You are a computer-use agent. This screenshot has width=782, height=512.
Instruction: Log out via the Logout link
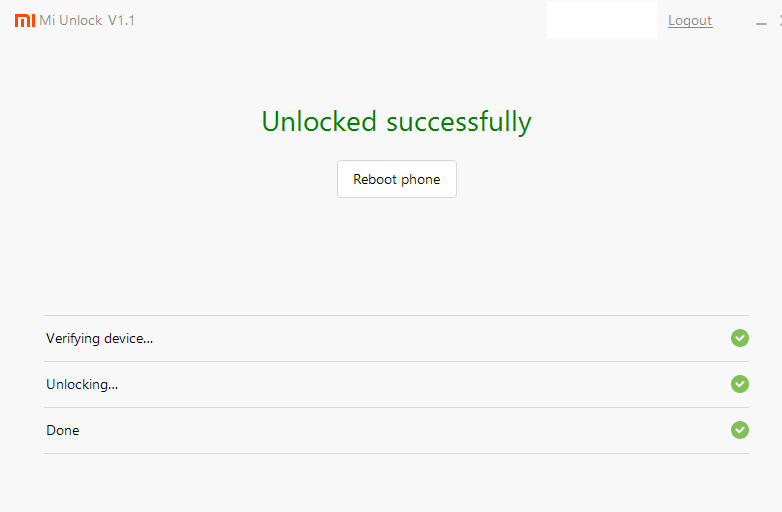(690, 20)
